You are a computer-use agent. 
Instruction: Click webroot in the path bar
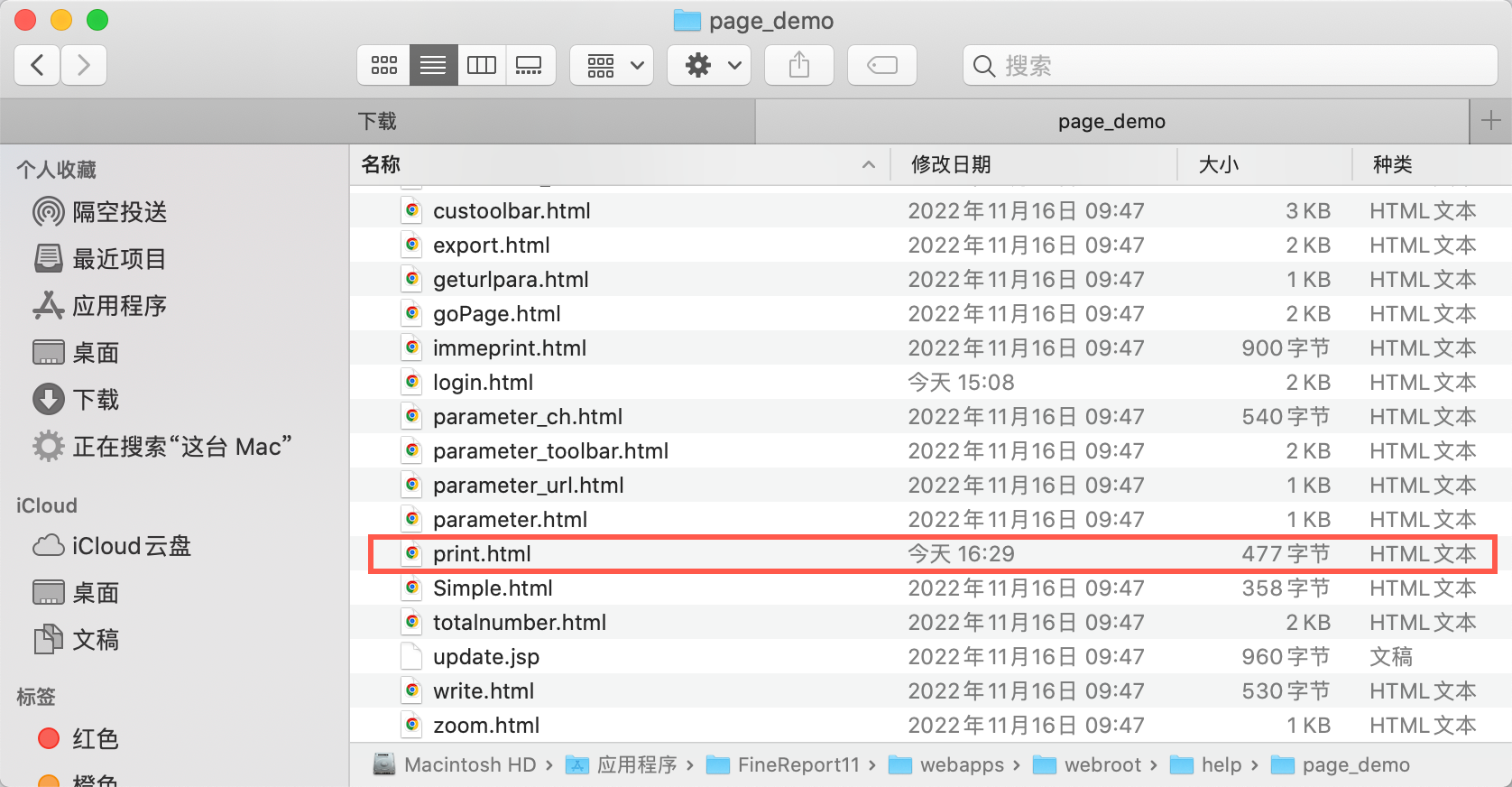pyautogui.click(x=1086, y=764)
